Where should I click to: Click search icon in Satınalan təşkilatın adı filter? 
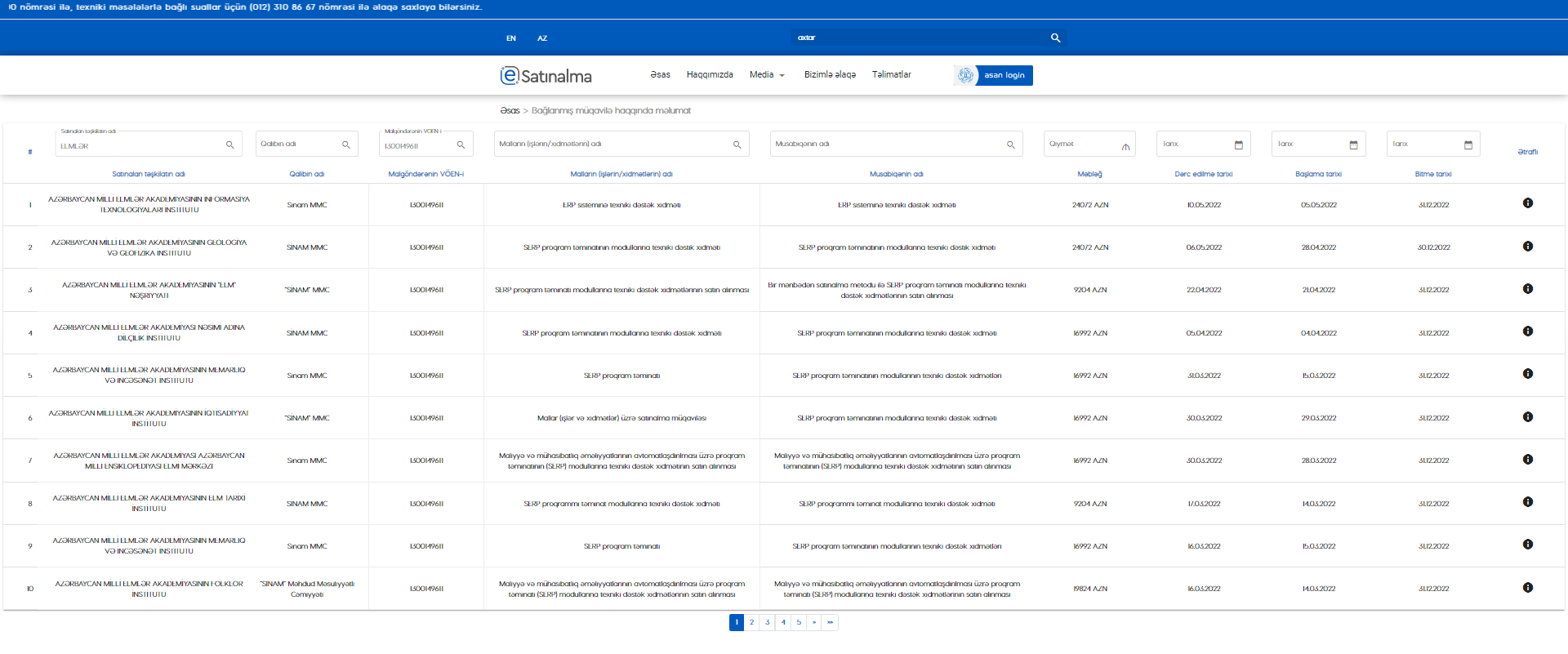pos(230,145)
